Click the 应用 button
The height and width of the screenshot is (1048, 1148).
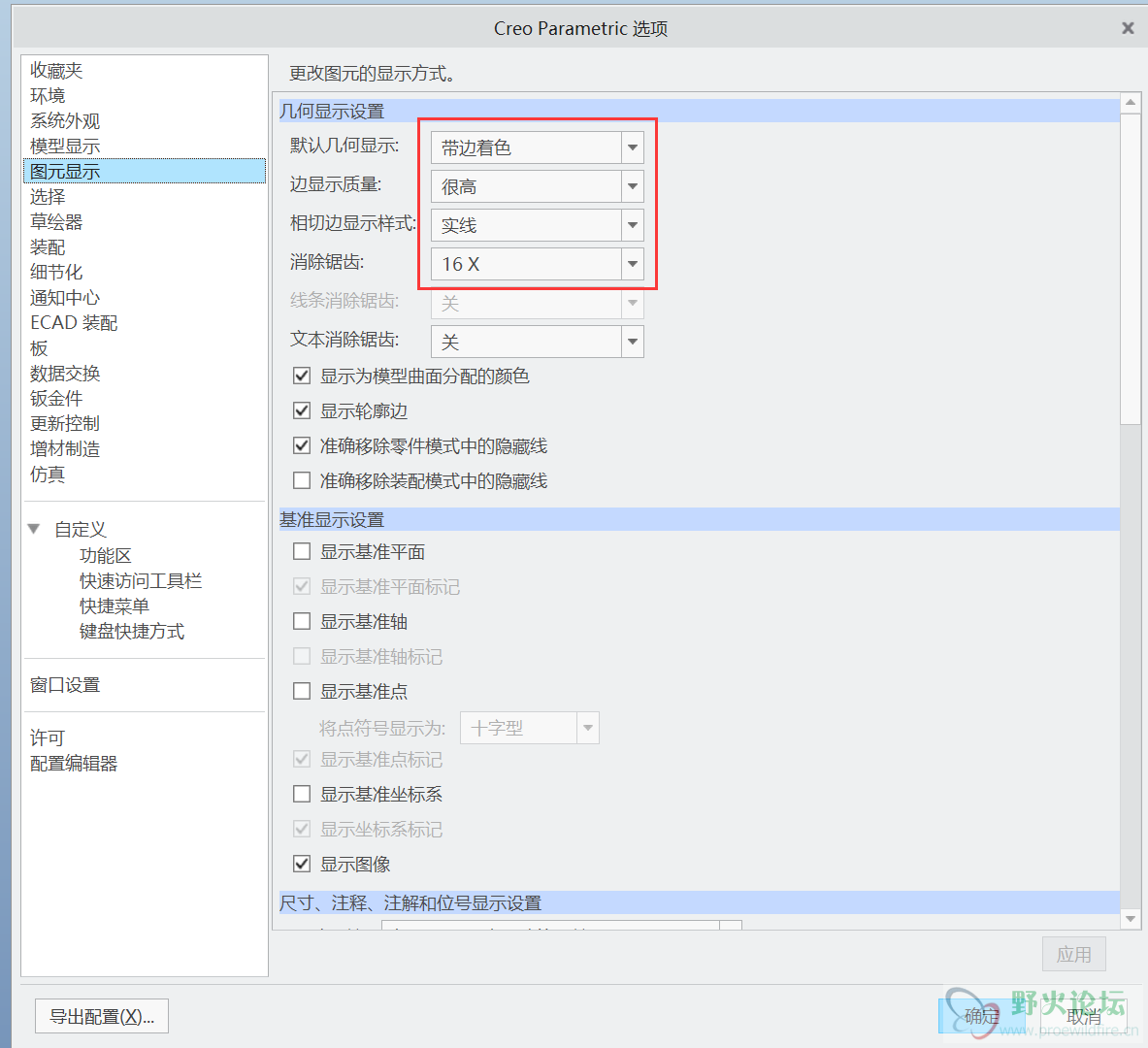click(x=1073, y=954)
